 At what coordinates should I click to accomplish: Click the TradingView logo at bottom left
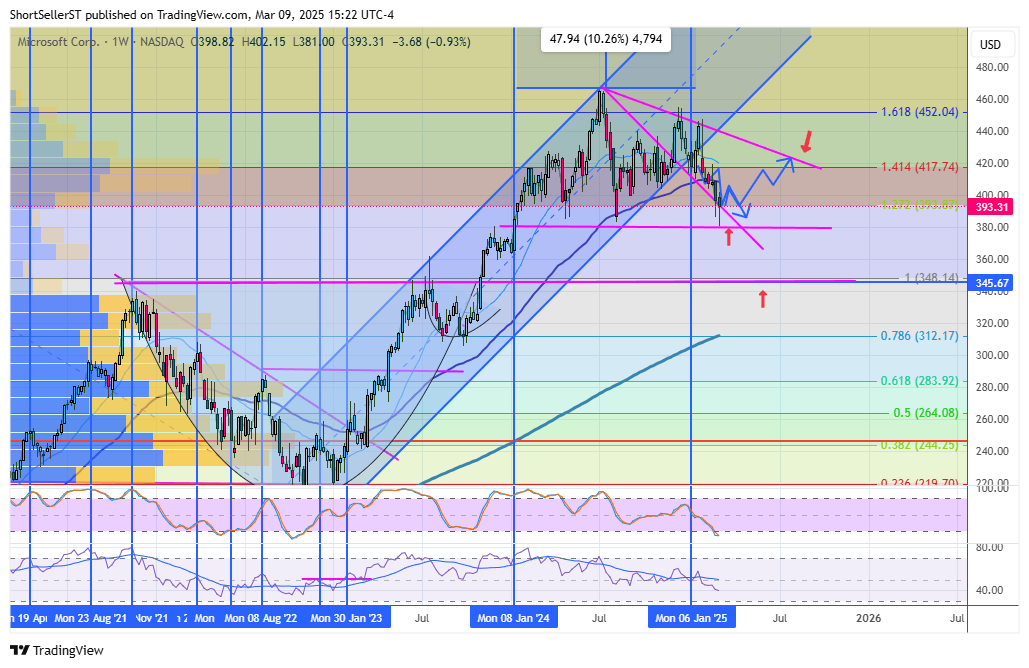click(x=57, y=650)
